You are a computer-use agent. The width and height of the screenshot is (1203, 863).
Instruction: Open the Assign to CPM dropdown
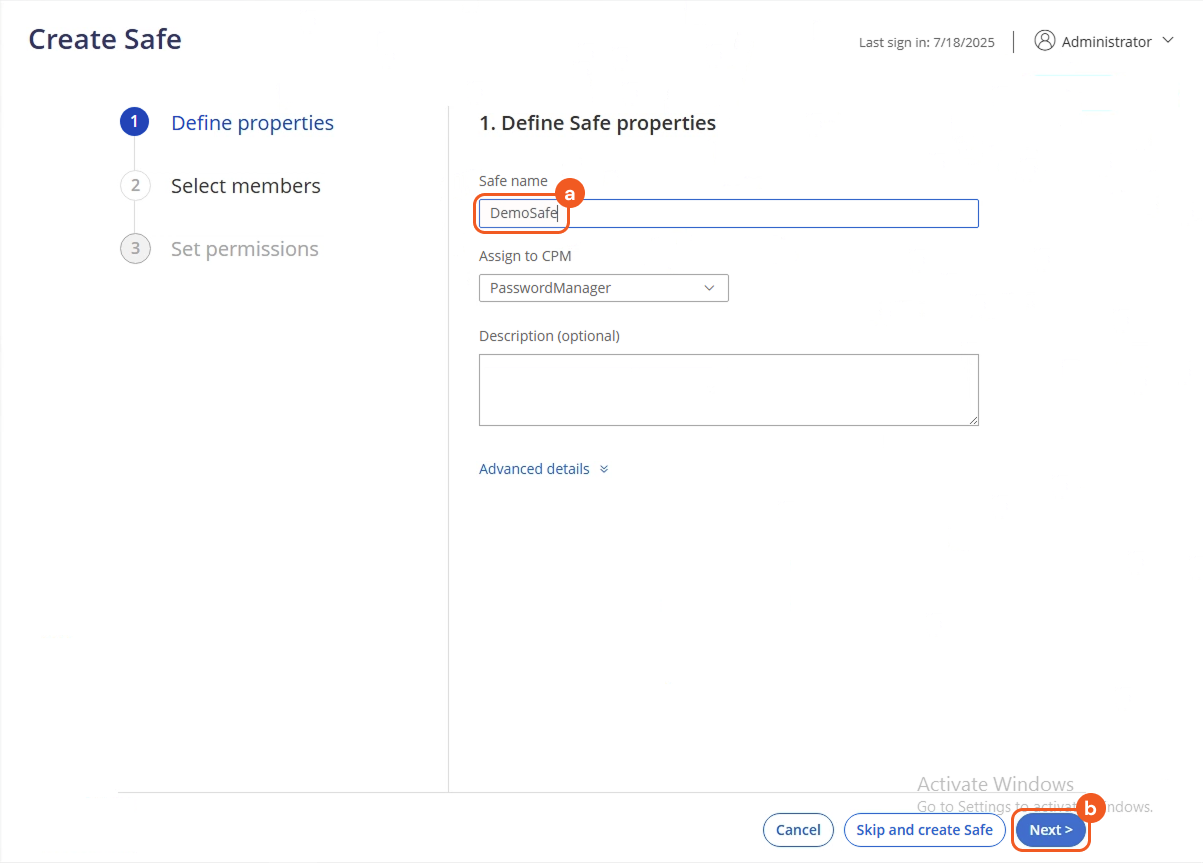(603, 288)
